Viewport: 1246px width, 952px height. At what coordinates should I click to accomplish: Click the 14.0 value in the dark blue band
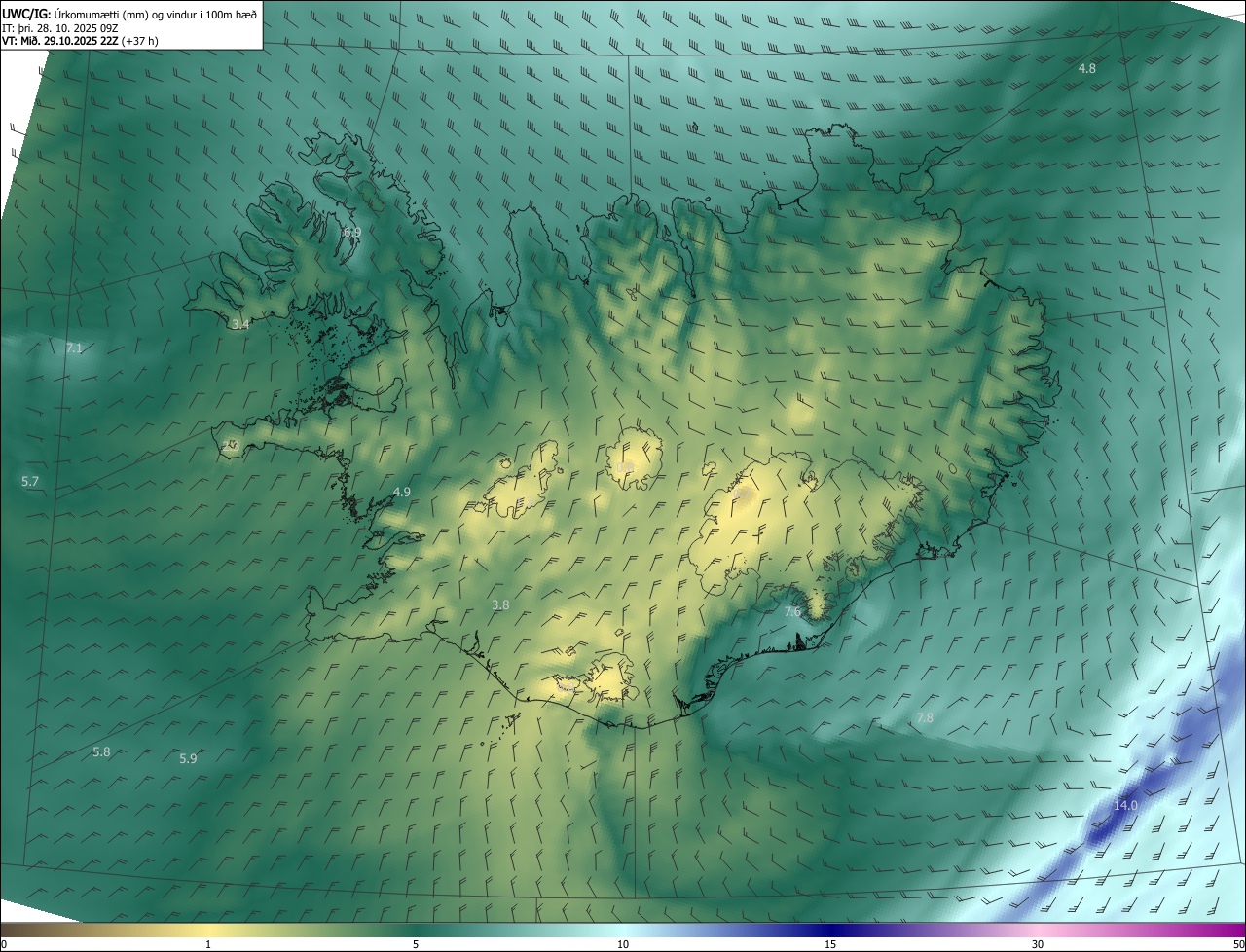tap(1125, 805)
